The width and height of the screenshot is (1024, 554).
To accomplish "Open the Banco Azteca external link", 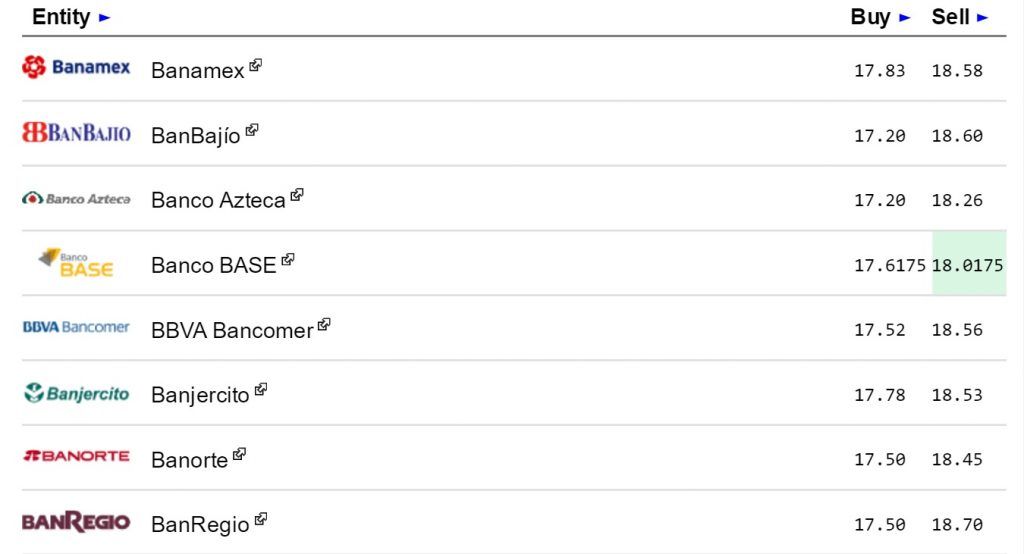I will click(x=218, y=200).
